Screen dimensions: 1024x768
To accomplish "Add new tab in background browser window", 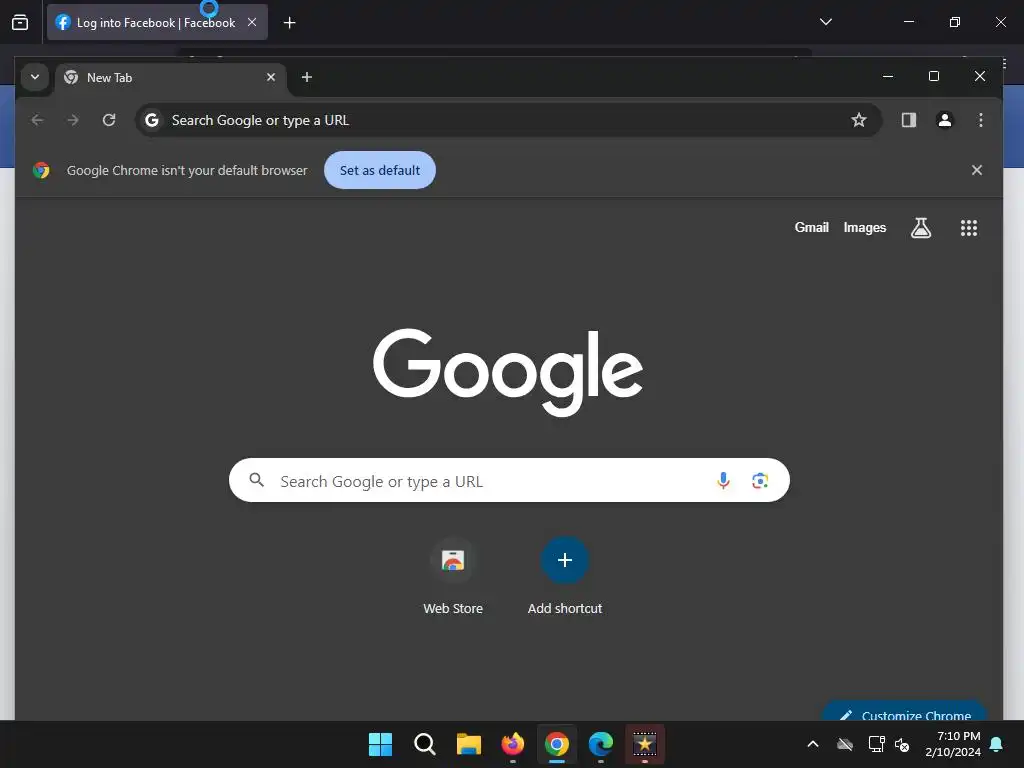I will [289, 23].
